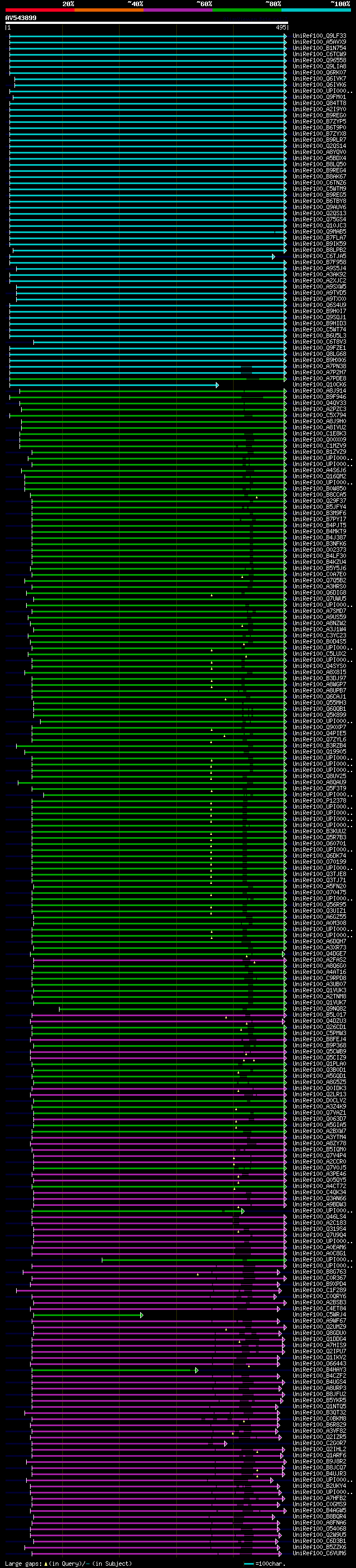Click the red 20% identity legend segment
The height and width of the screenshot is (1568, 356).
pos(40,10)
